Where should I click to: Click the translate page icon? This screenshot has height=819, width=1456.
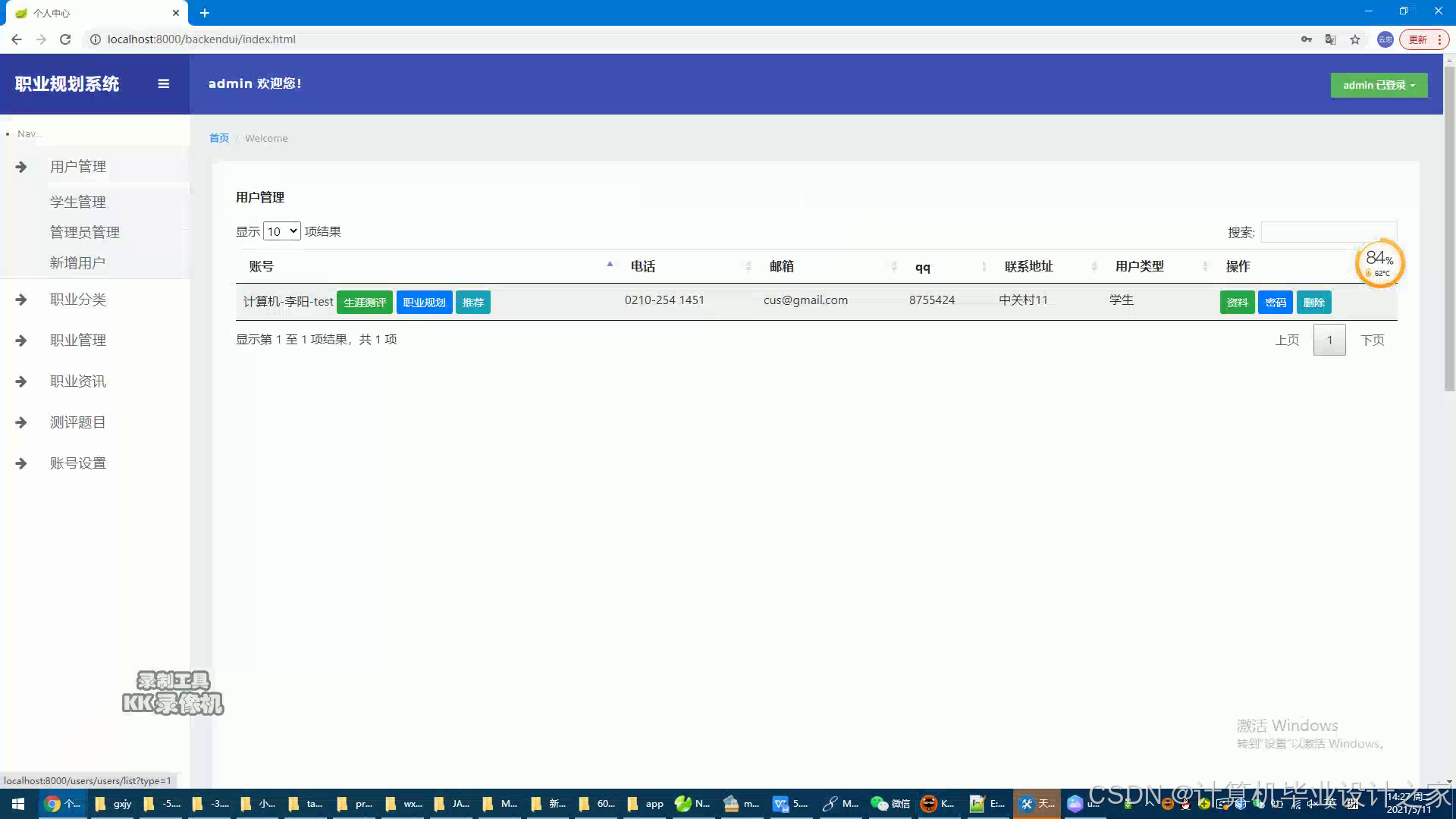(1330, 39)
